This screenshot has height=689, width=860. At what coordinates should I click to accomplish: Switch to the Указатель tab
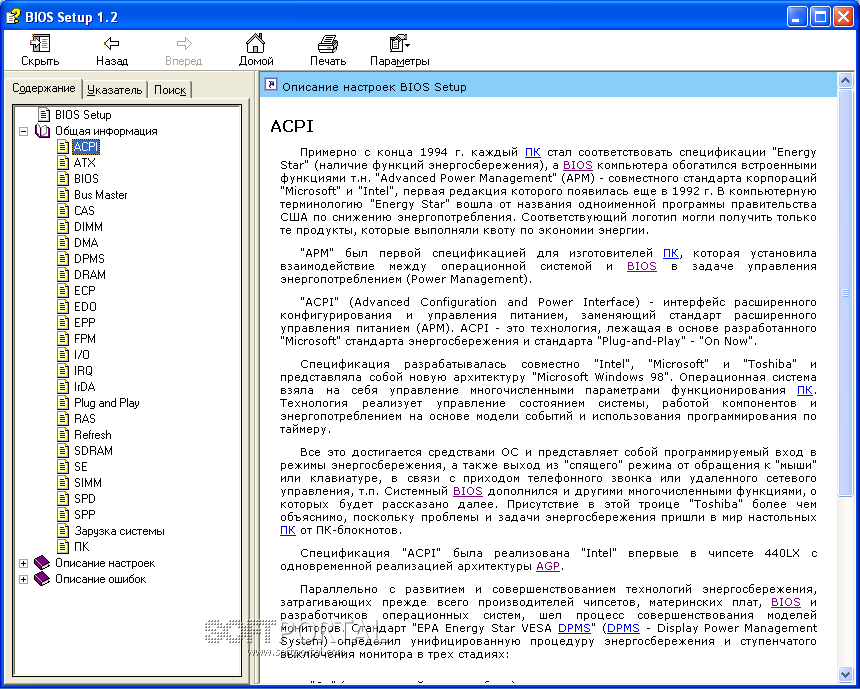(114, 90)
